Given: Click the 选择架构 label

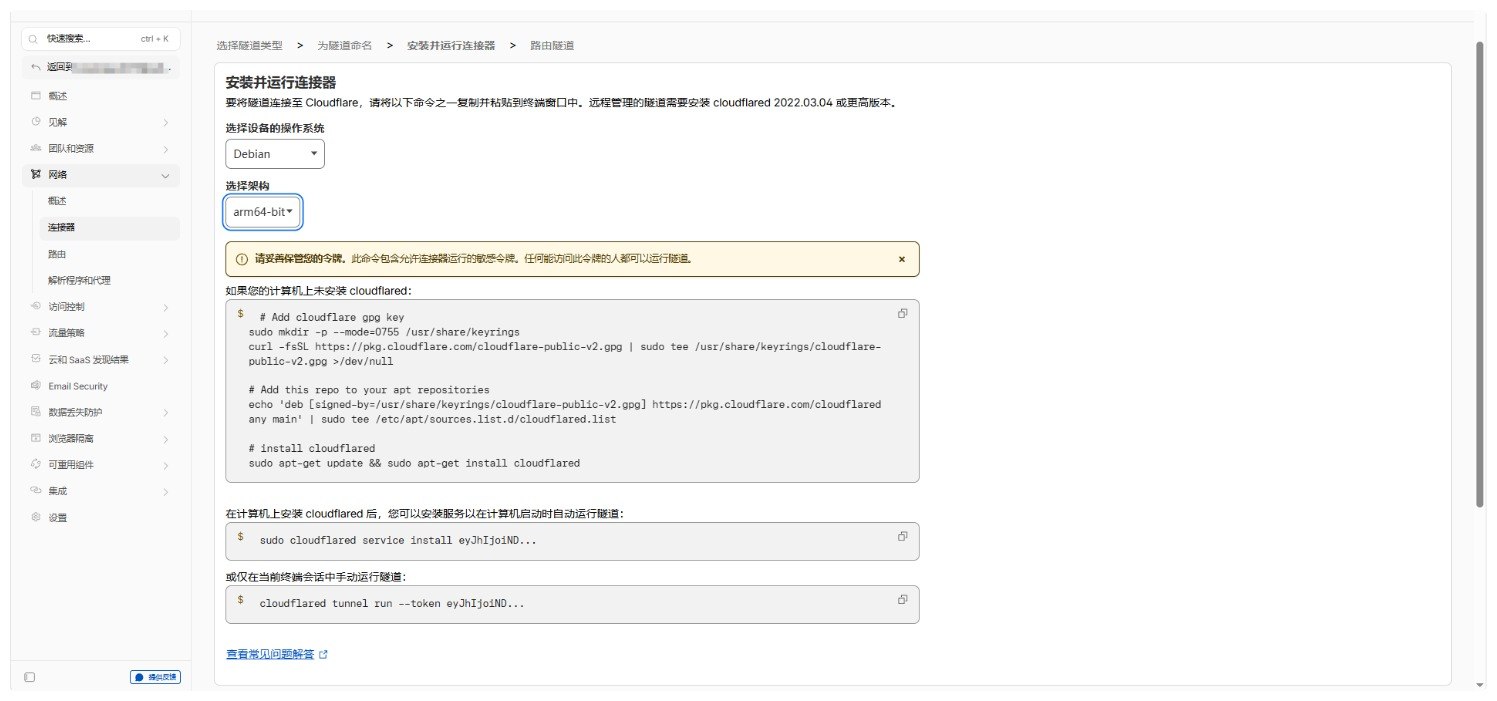Looking at the screenshot, I should pos(247,187).
